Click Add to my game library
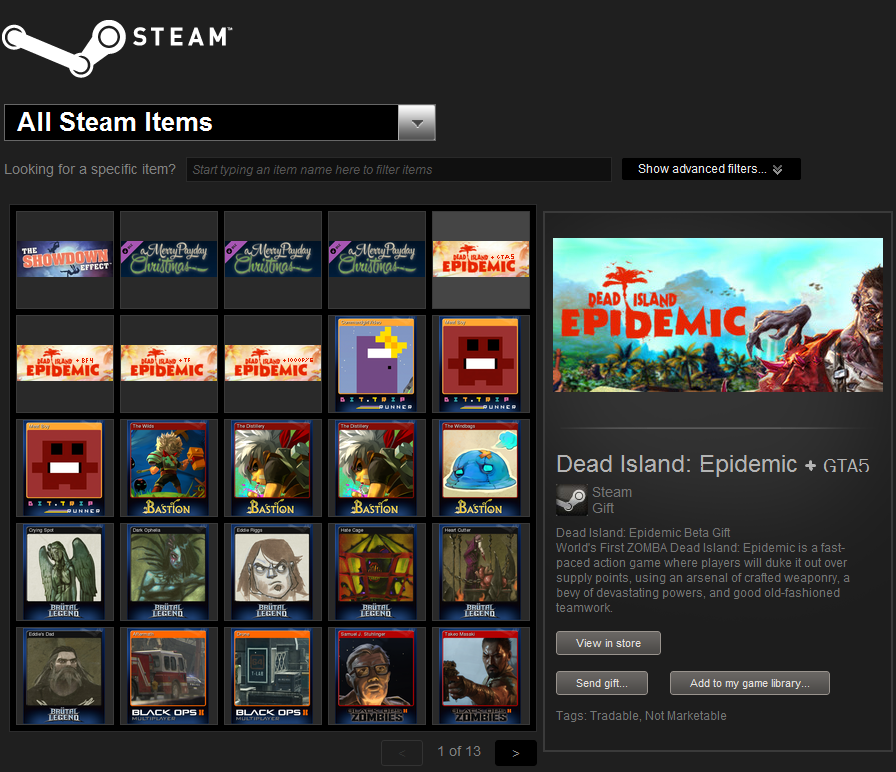Screen dimensions: 896x772 tap(749, 683)
